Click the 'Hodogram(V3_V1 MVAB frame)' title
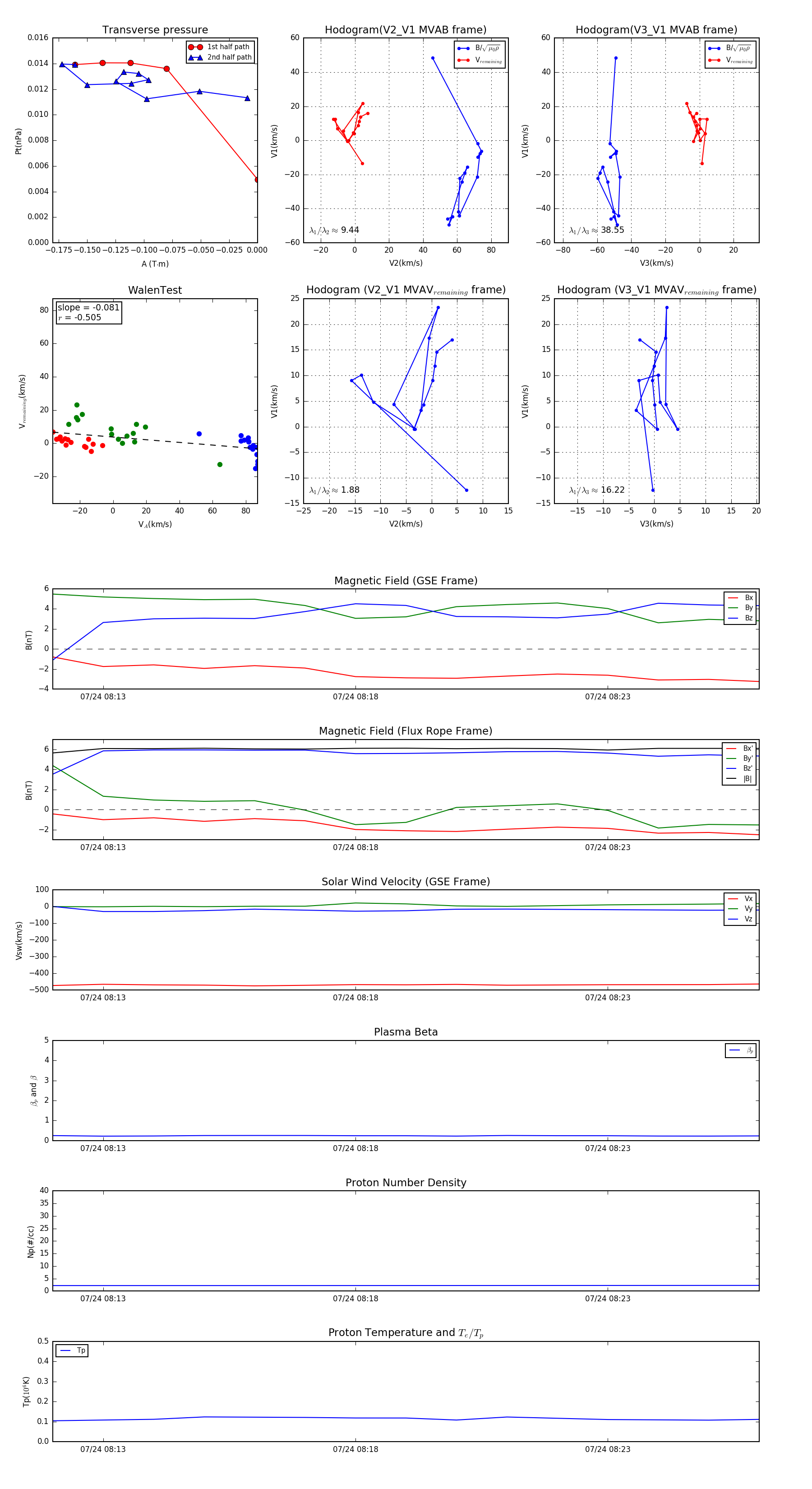The width and height of the screenshot is (812, 1489). coord(656,30)
